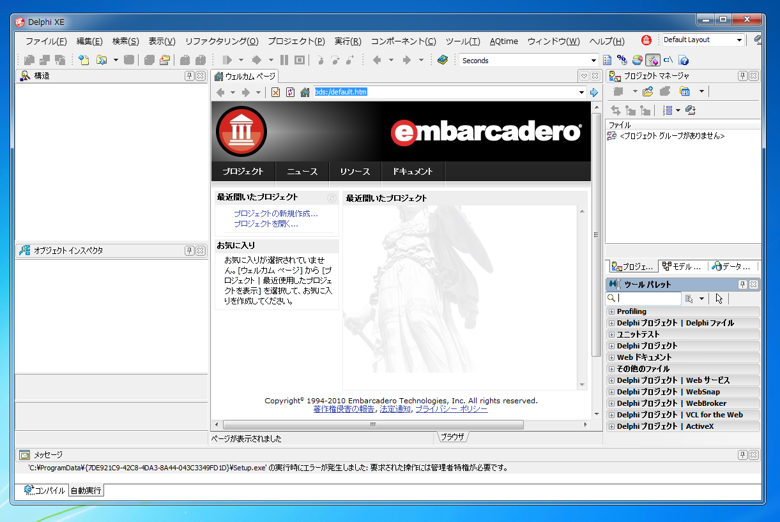Click the browser Home icon beside address
This screenshot has width=780, height=522.
tap(305, 92)
